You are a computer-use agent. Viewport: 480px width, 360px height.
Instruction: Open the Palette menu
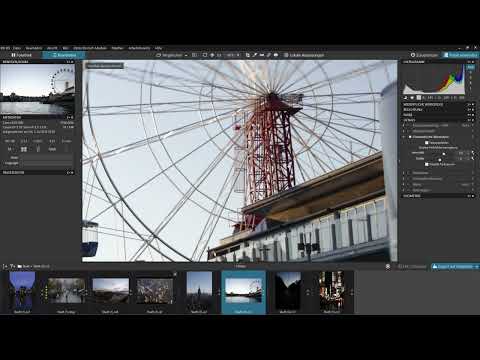click(x=117, y=48)
